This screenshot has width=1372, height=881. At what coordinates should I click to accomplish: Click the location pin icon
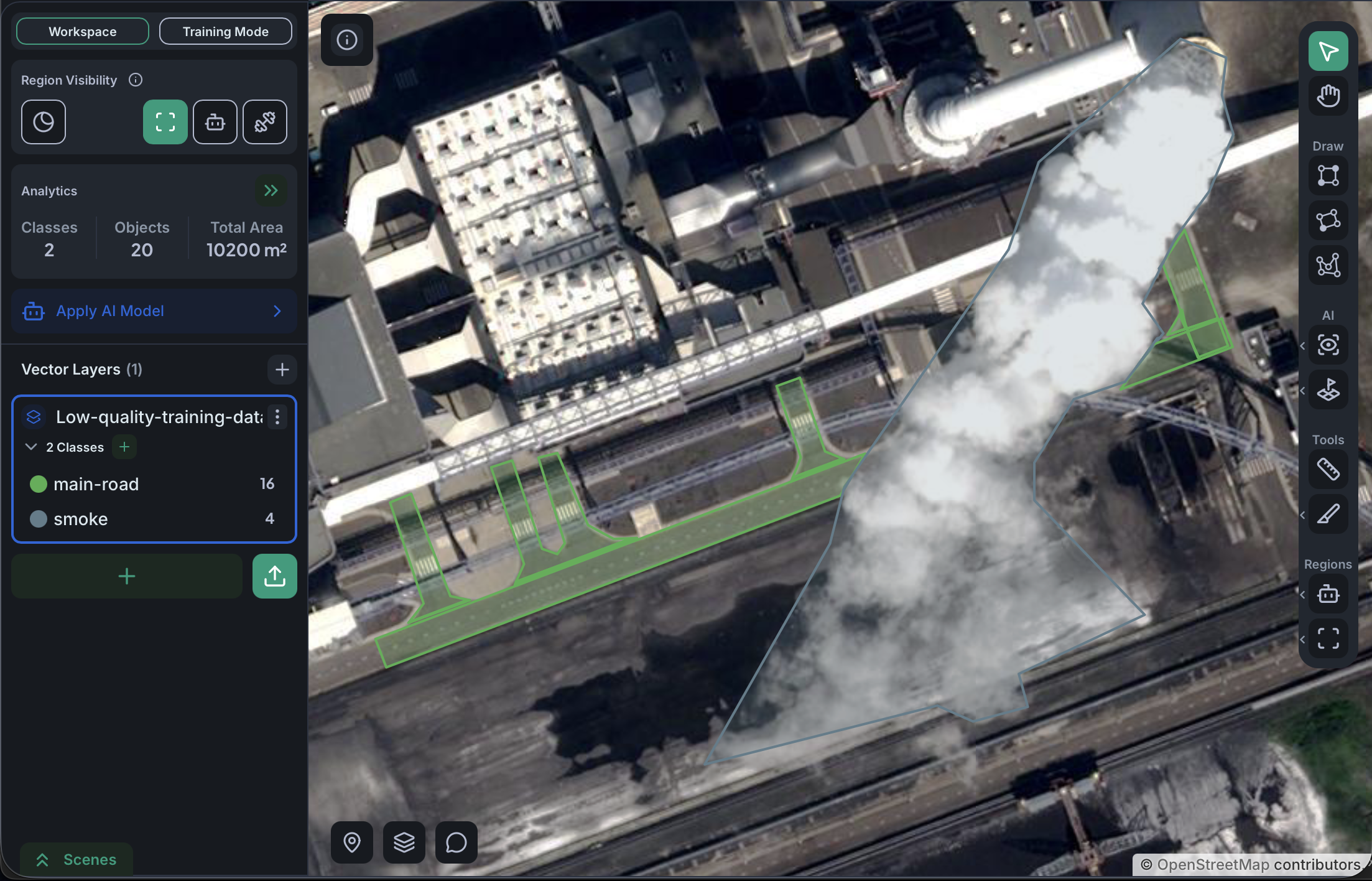[352, 842]
